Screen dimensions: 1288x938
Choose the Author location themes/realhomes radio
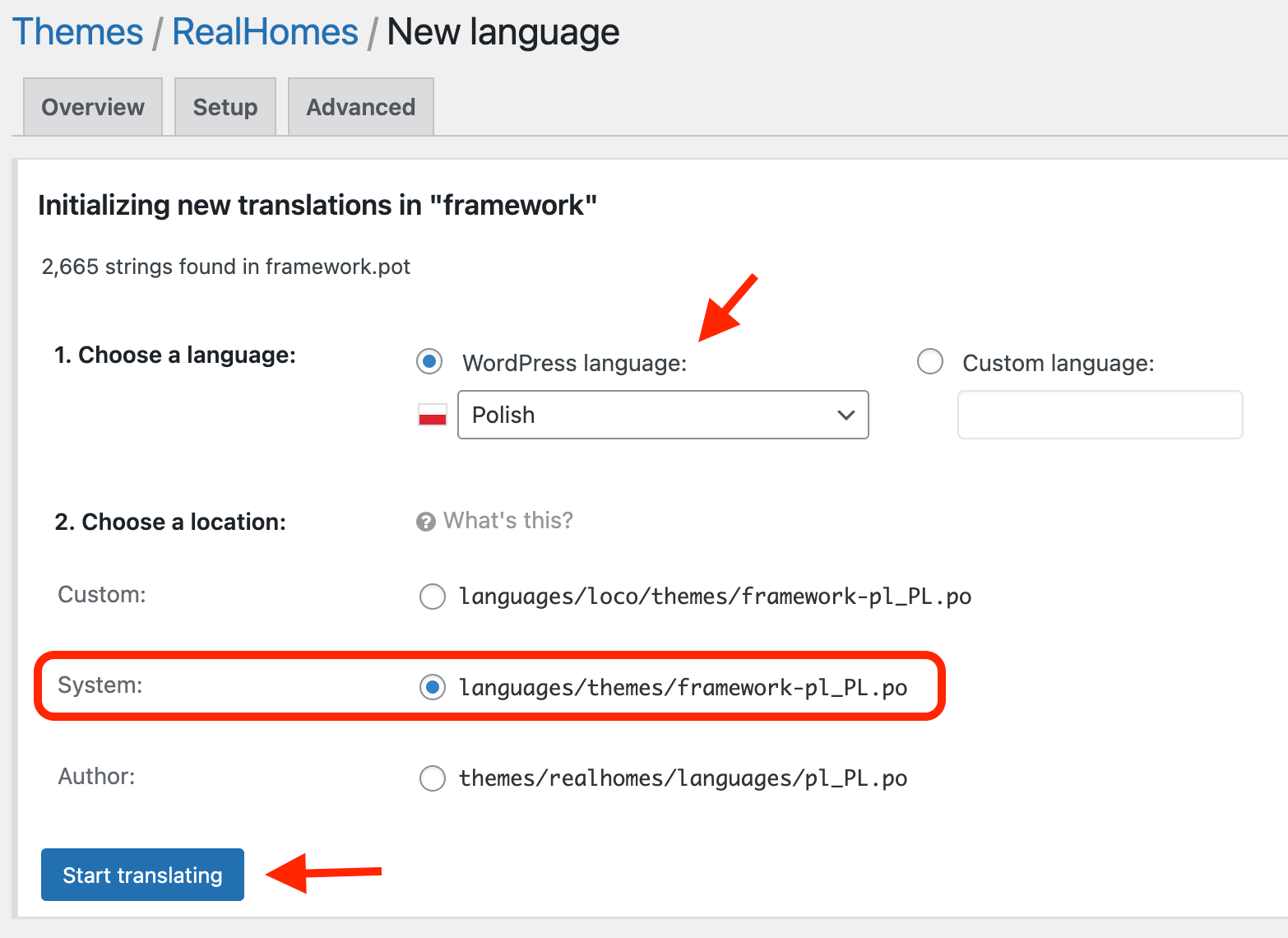click(433, 778)
